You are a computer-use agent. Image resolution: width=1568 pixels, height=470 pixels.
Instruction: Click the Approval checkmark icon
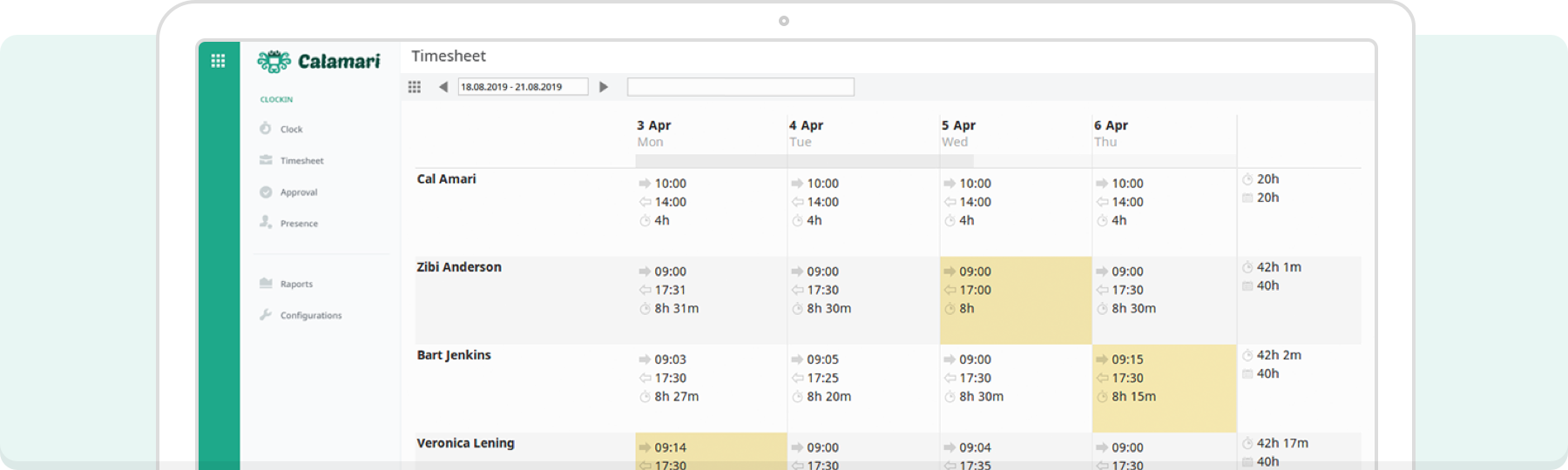click(x=265, y=192)
